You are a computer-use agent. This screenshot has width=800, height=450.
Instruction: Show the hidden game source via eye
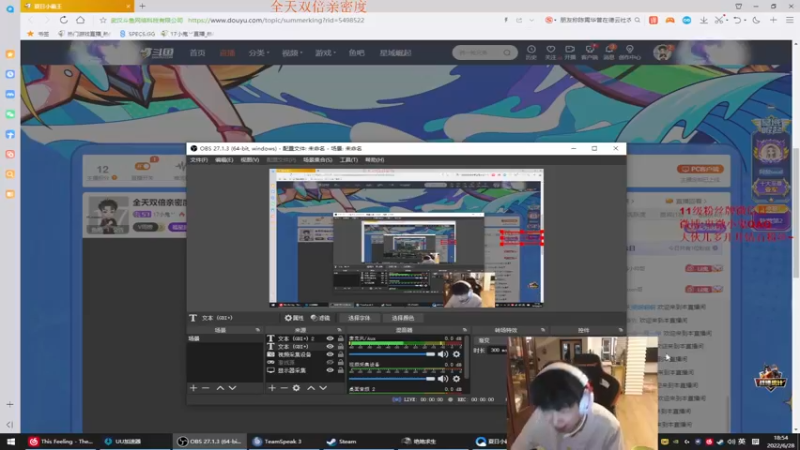click(330, 362)
